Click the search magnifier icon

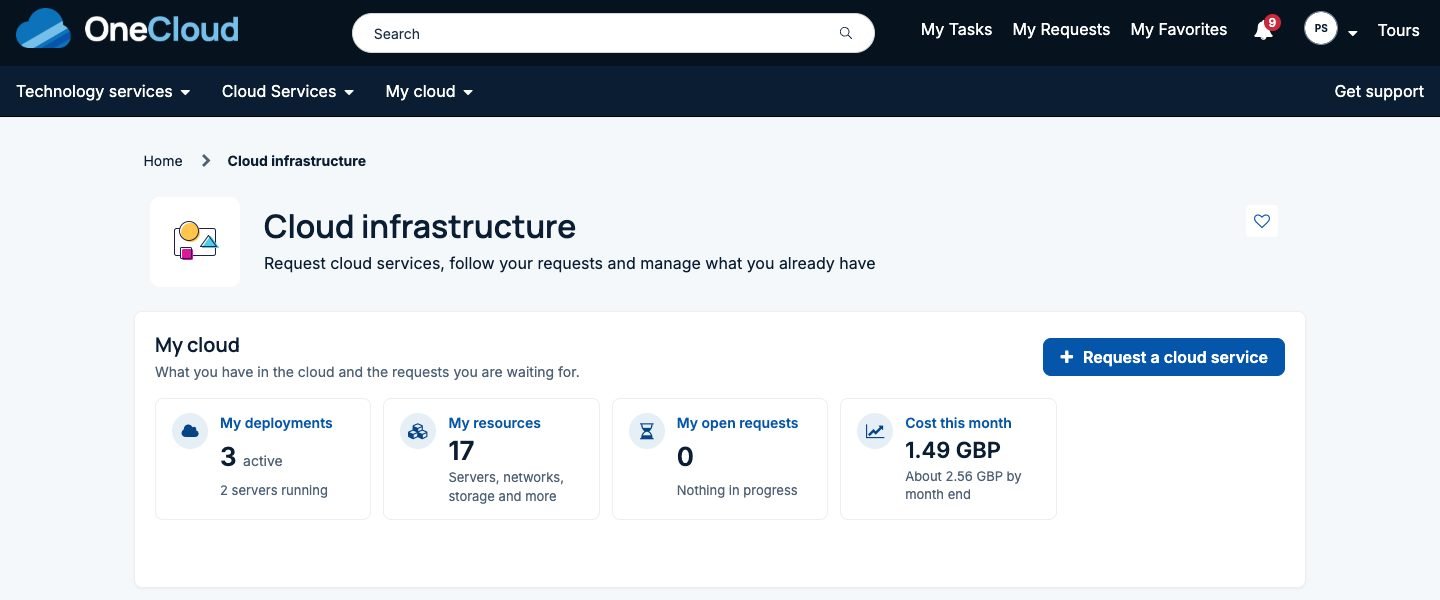tap(846, 33)
